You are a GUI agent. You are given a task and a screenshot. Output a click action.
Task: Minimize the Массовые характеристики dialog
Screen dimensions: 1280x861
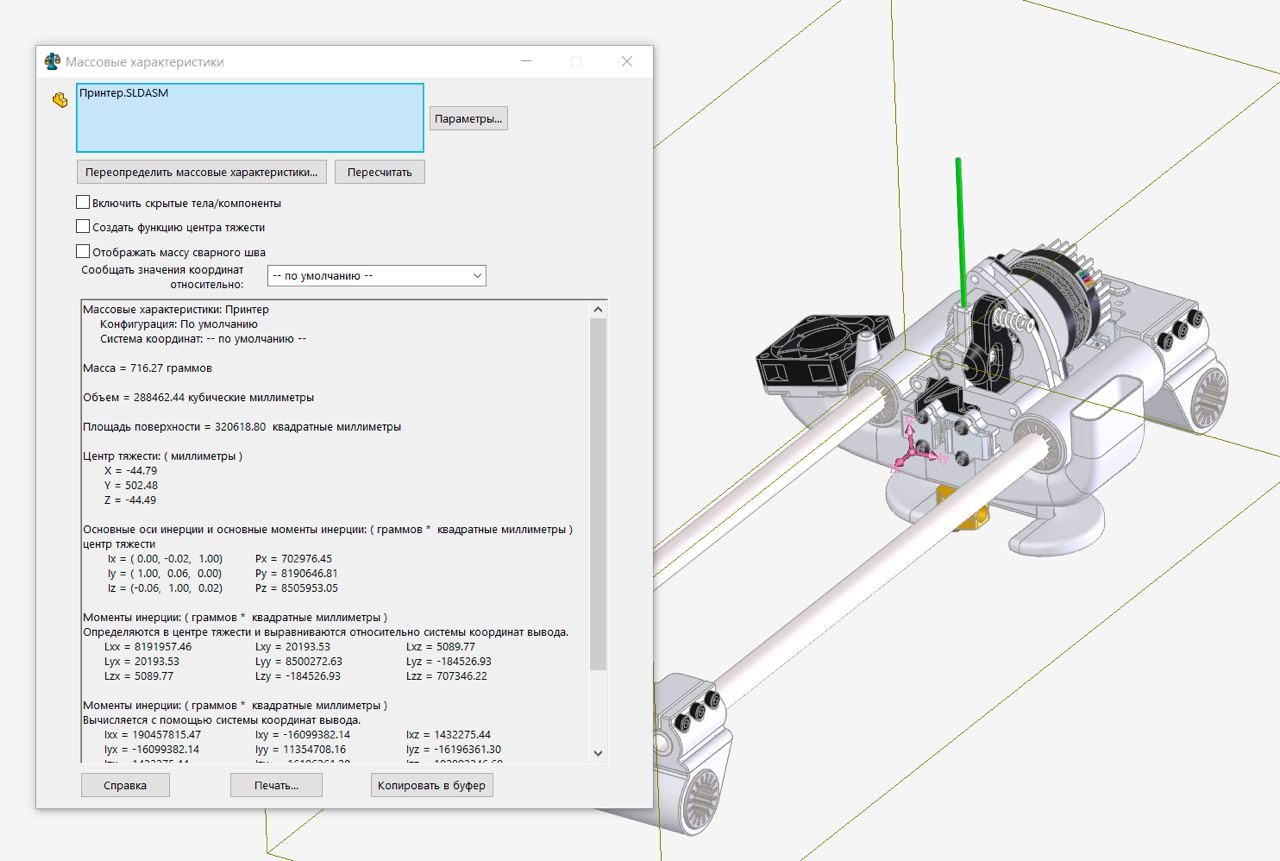[526, 61]
